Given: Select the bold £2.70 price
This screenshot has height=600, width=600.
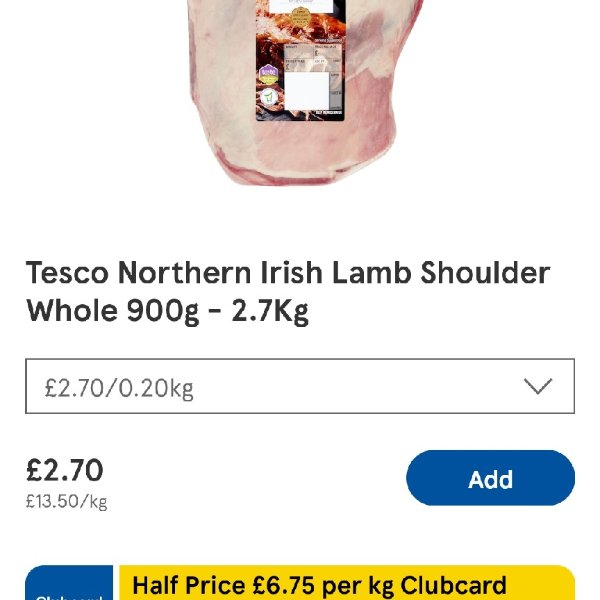Looking at the screenshot, I should (x=65, y=470).
